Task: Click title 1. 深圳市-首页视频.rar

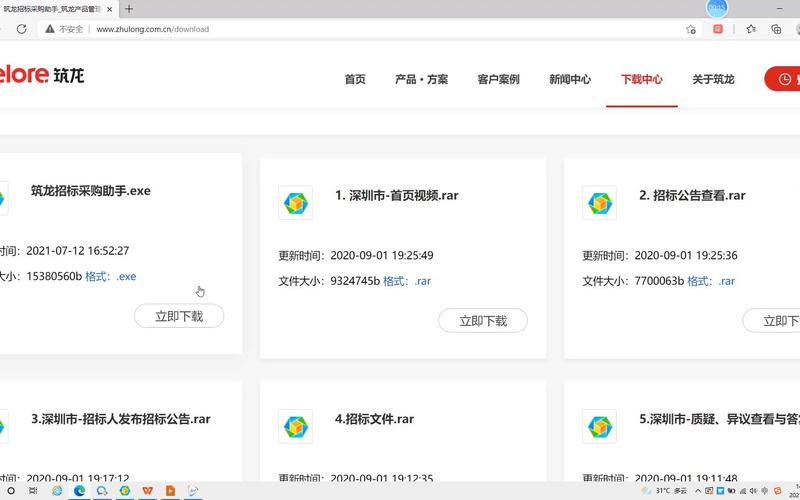Action: (396, 195)
